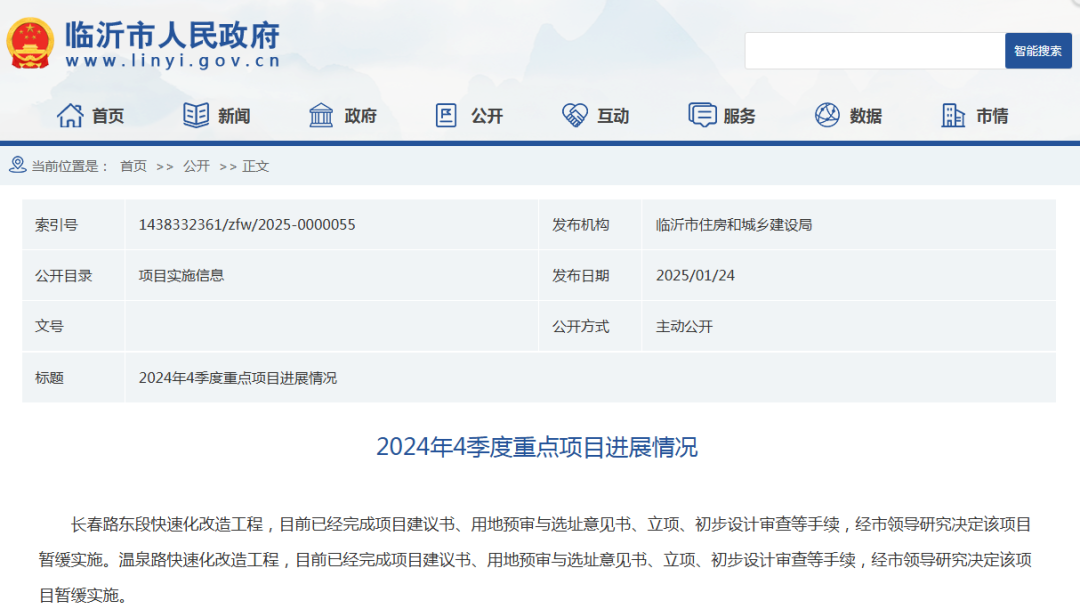Click the 公开 breadcrumb link

(x=196, y=166)
